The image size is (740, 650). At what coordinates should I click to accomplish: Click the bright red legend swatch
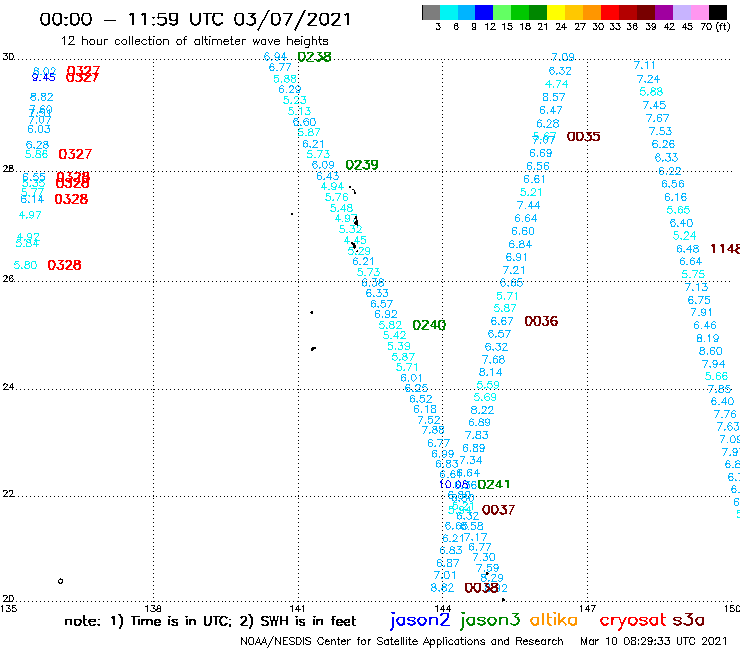click(x=610, y=12)
